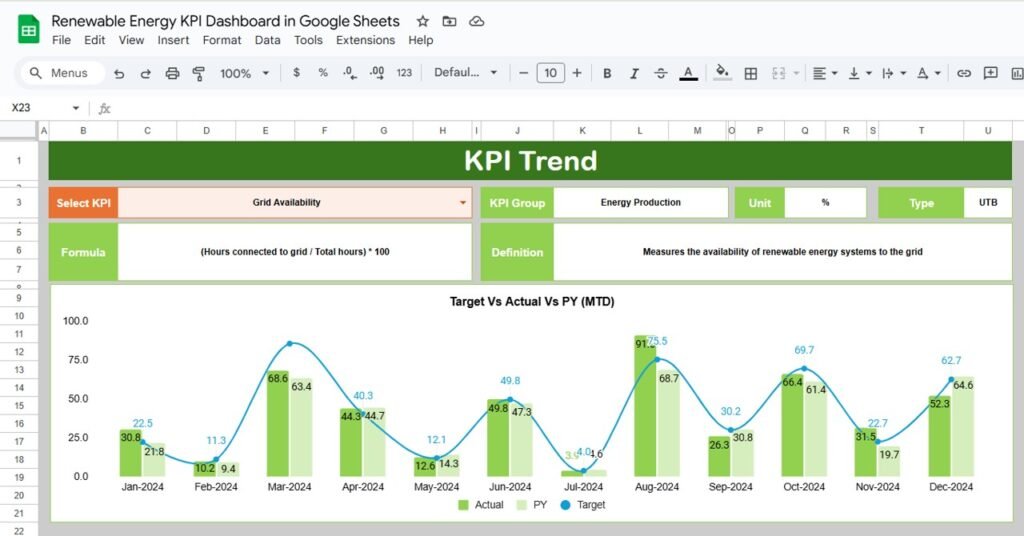The height and width of the screenshot is (536, 1024).
Task: Open the Select KPI dropdown arrow
Action: tap(463, 202)
